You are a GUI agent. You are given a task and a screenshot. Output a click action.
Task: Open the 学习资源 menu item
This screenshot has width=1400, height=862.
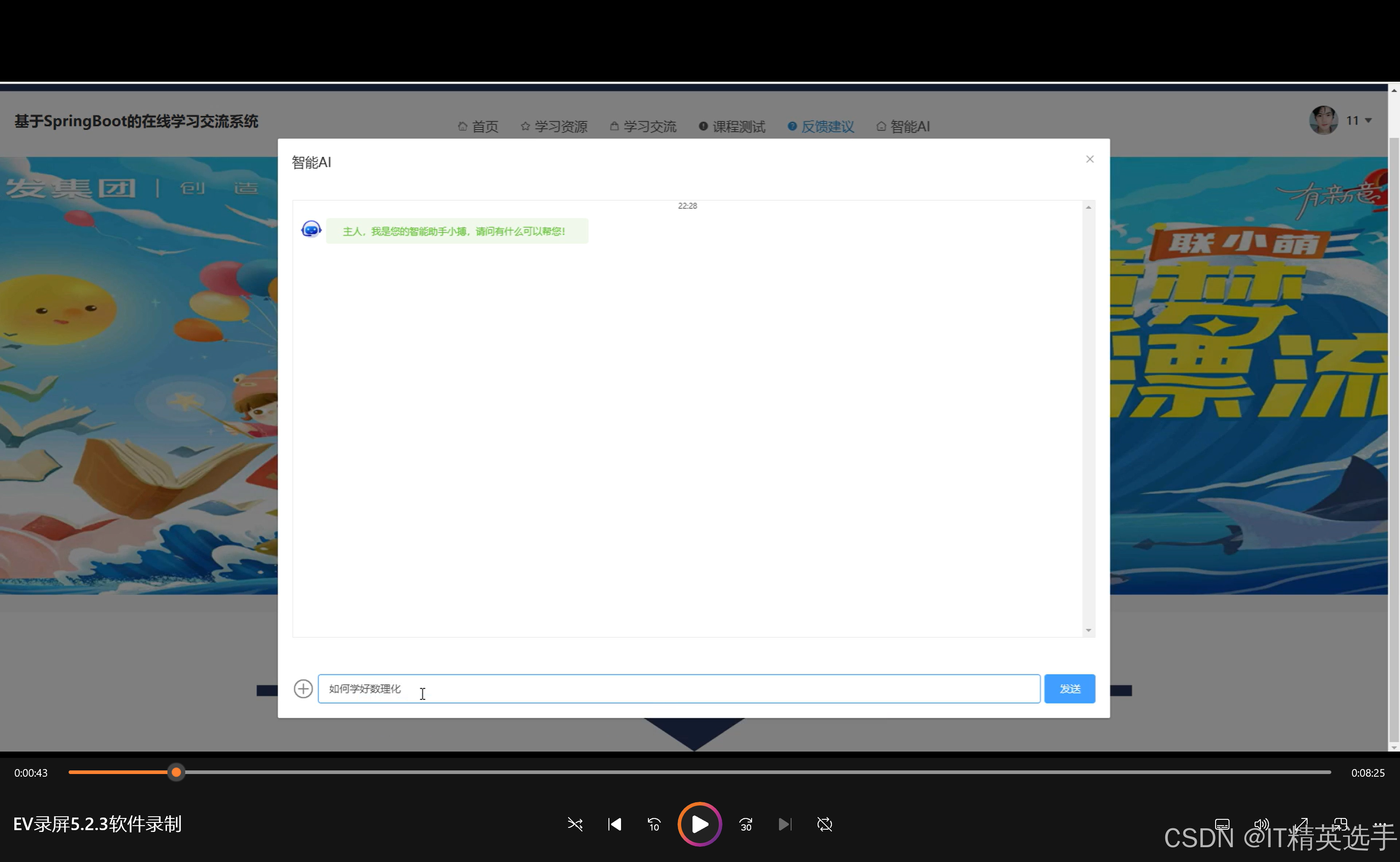pos(554,127)
